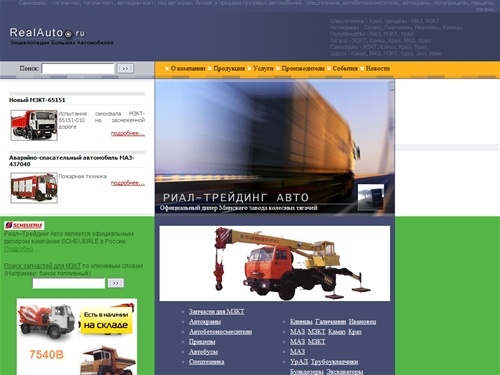This screenshot has height=375, width=500.
Task: Open the Бульдозеры link
Action: [x=307, y=371]
